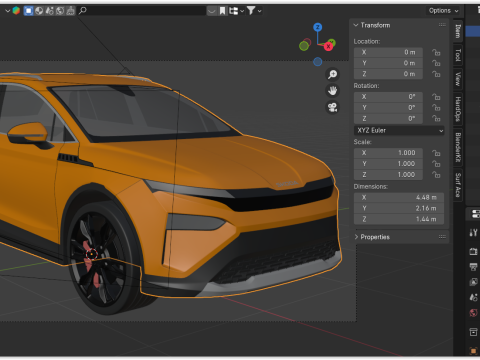Lock the Location Z value
The width and height of the screenshot is (480, 360).
pos(436,74)
